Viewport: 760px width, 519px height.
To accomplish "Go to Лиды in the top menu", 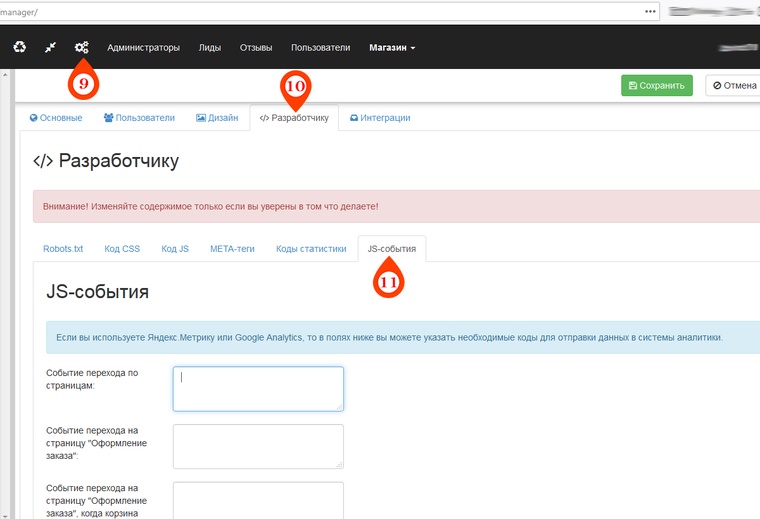I will 210,47.
